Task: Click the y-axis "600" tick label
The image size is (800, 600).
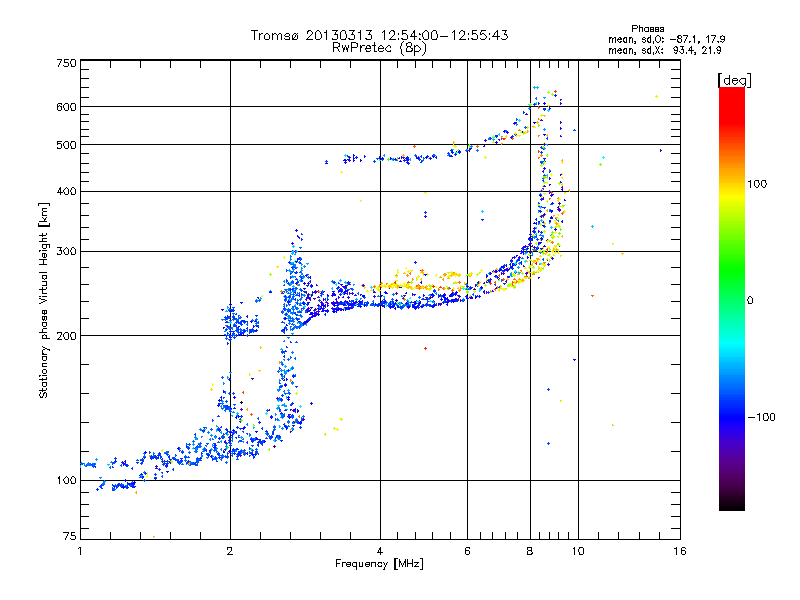Action: point(66,107)
